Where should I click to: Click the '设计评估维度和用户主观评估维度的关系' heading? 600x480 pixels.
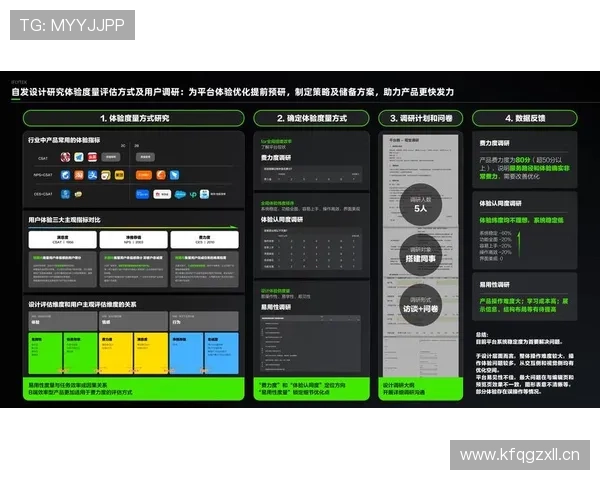pyautogui.click(x=82, y=304)
